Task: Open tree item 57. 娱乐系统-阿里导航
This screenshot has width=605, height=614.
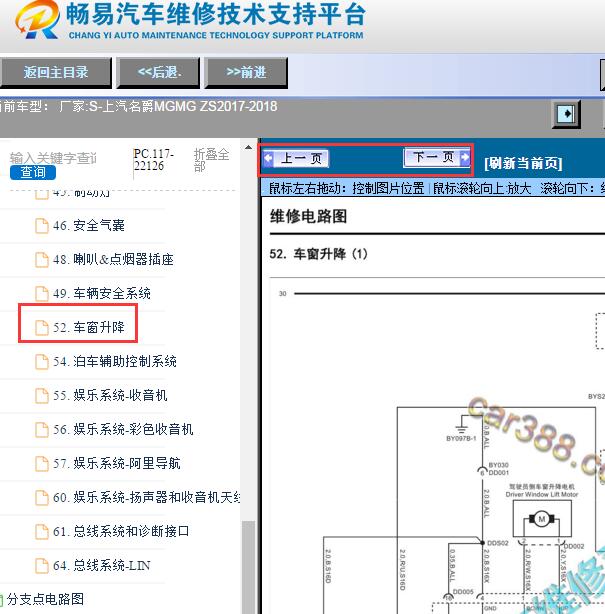Action: [x=117, y=464]
